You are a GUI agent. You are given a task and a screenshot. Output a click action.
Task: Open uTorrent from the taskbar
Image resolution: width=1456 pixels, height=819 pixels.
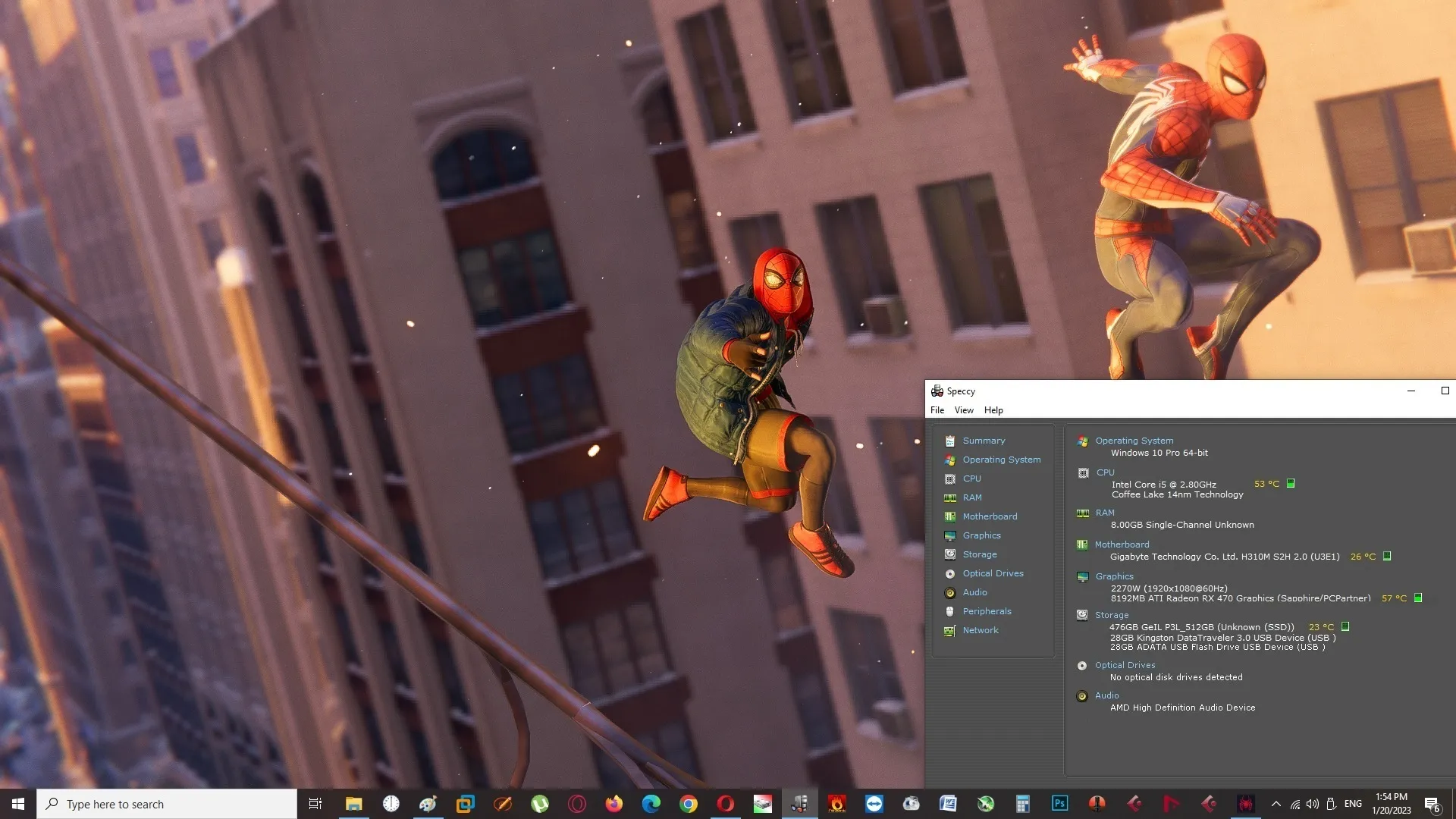coord(539,804)
